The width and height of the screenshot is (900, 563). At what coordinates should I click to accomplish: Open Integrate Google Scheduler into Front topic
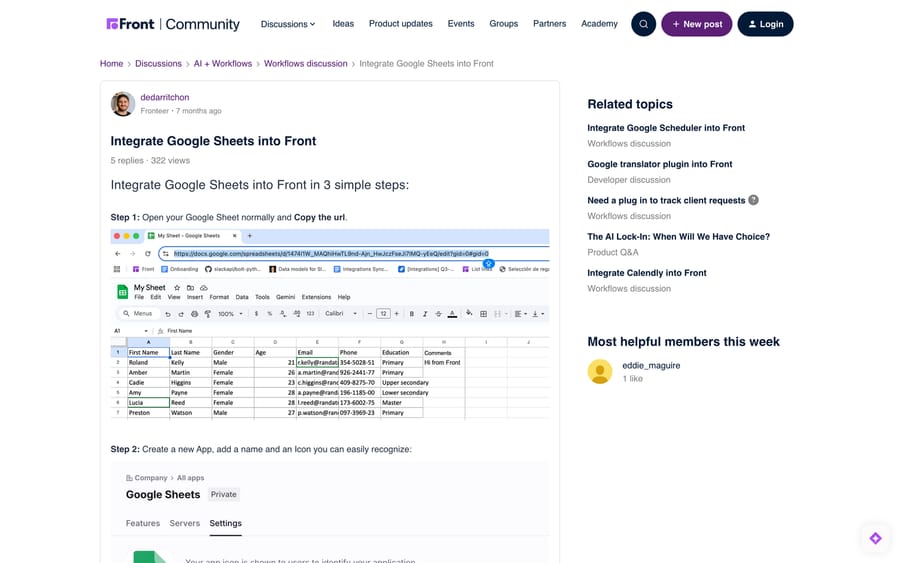[x=666, y=128]
